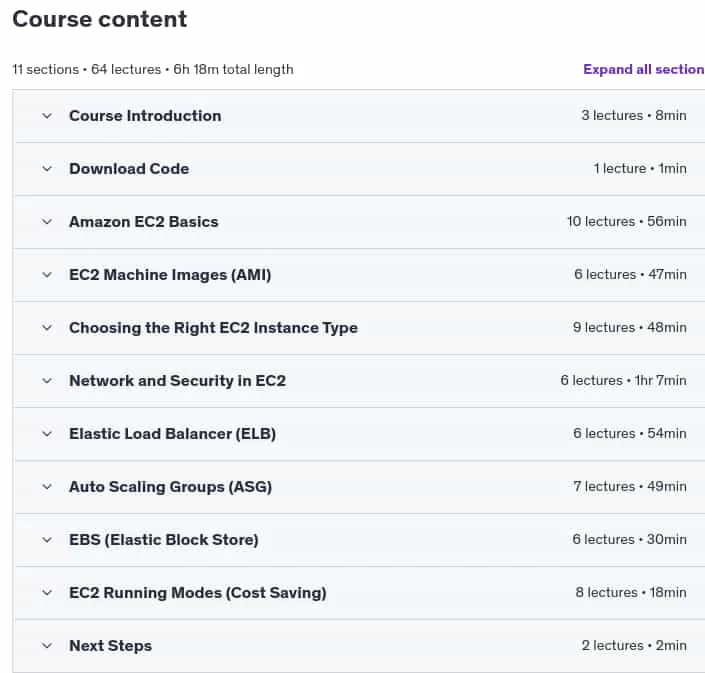Open the EC2 Machine Images (AMI) title
The height and width of the screenshot is (673, 705).
click(x=170, y=275)
